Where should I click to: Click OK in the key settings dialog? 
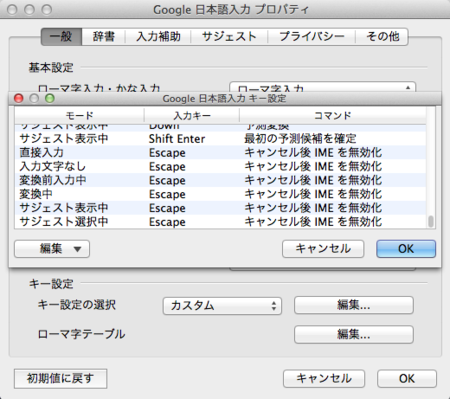pyautogui.click(x=406, y=249)
